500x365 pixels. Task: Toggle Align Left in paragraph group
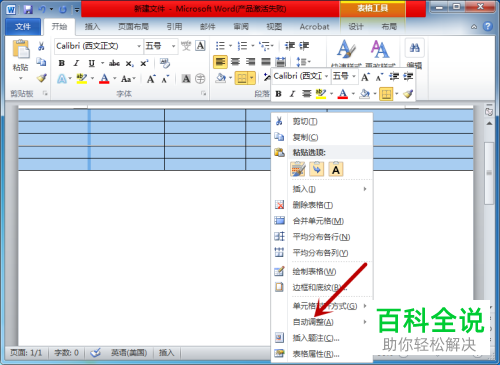(220, 62)
